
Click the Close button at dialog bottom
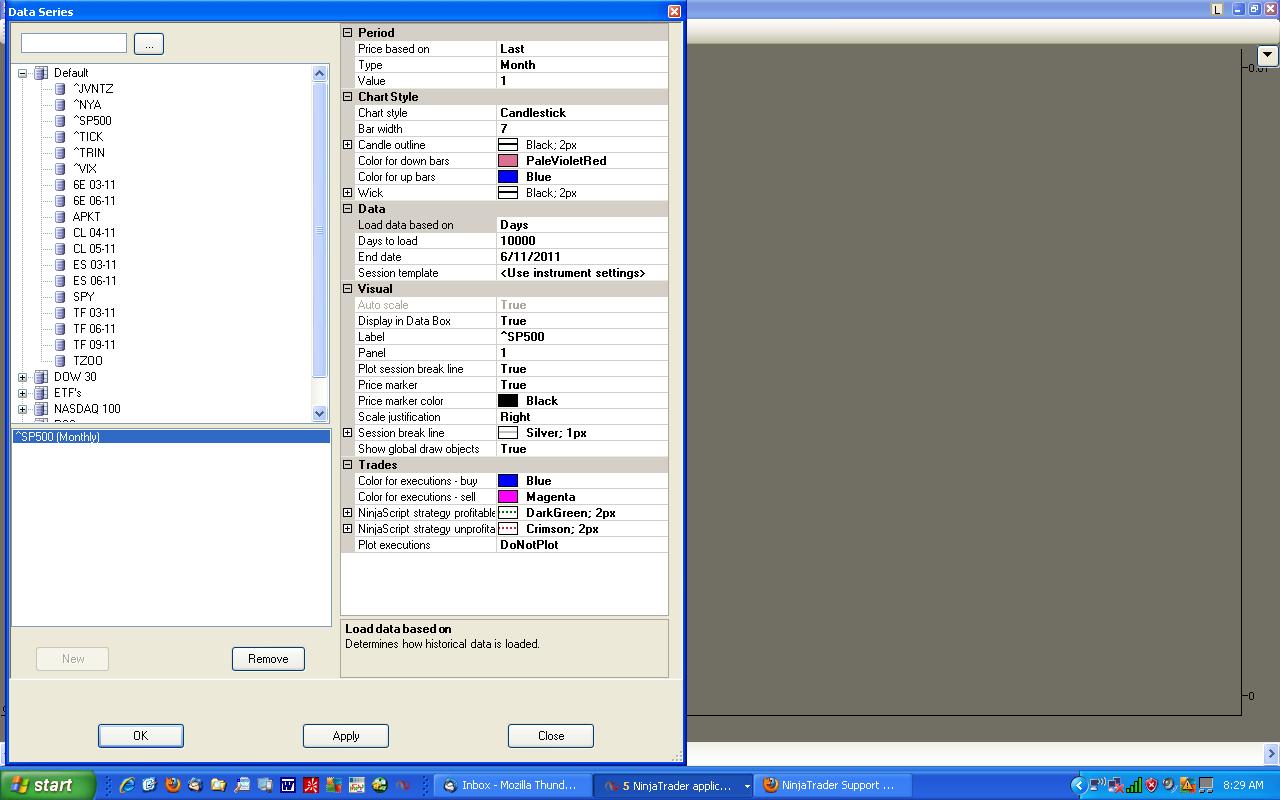[551, 736]
